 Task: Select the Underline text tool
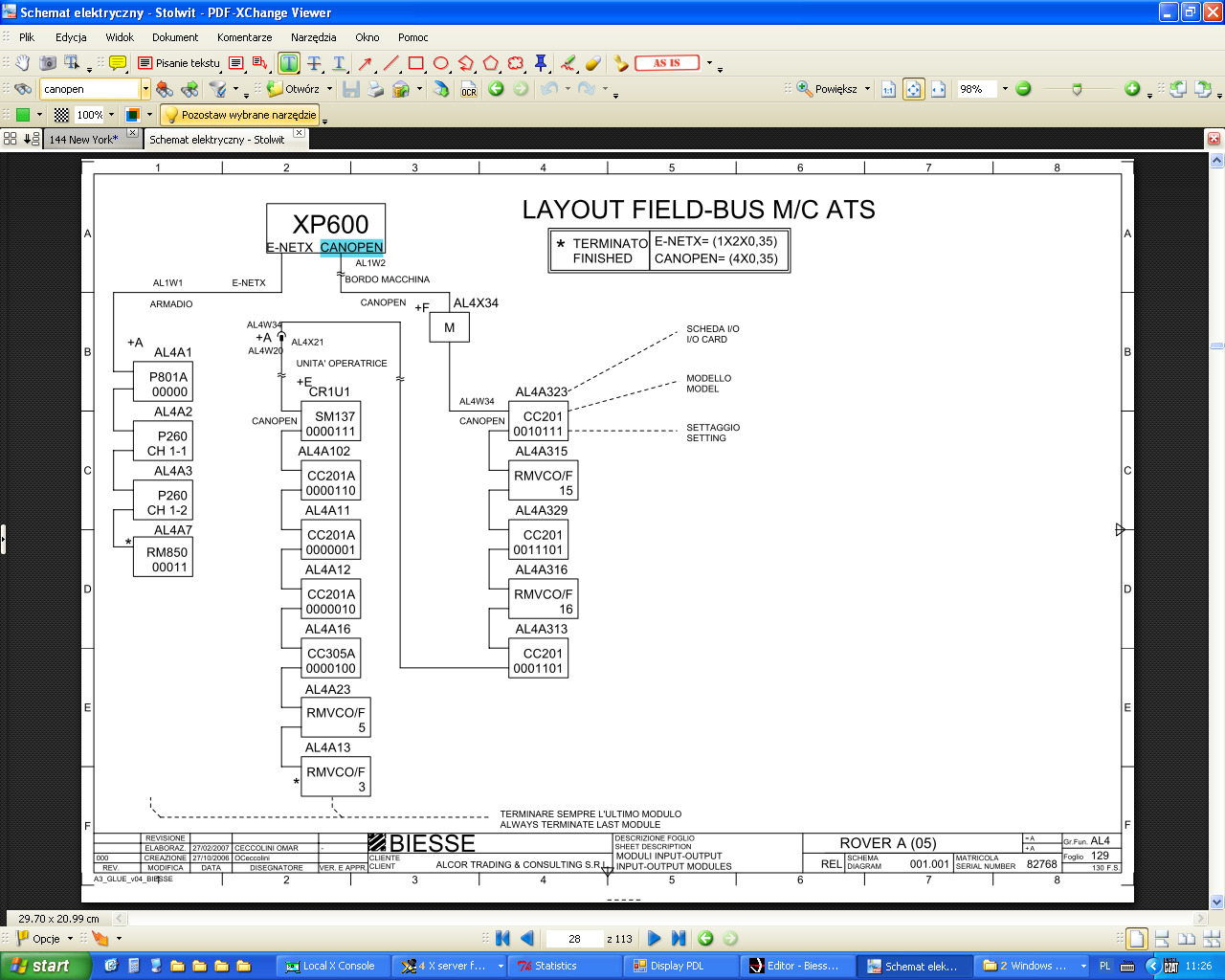click(339, 63)
